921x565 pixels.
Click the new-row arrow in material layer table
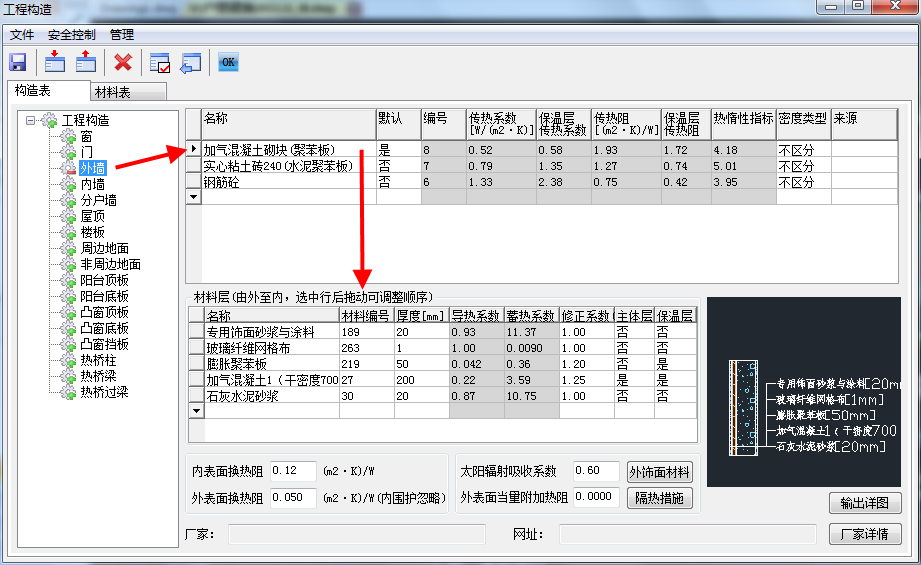(197, 411)
